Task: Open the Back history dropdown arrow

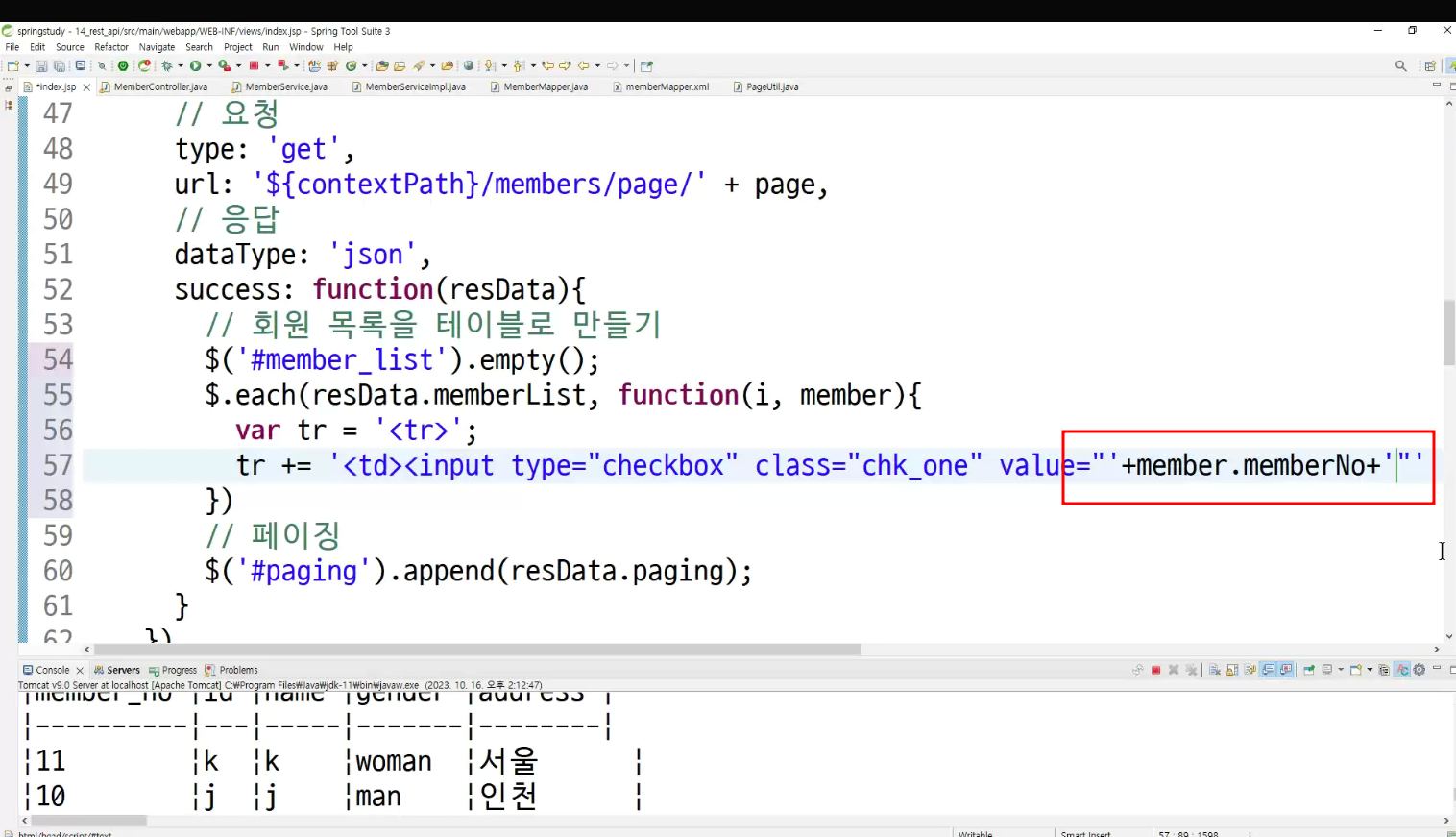Action: point(597,66)
